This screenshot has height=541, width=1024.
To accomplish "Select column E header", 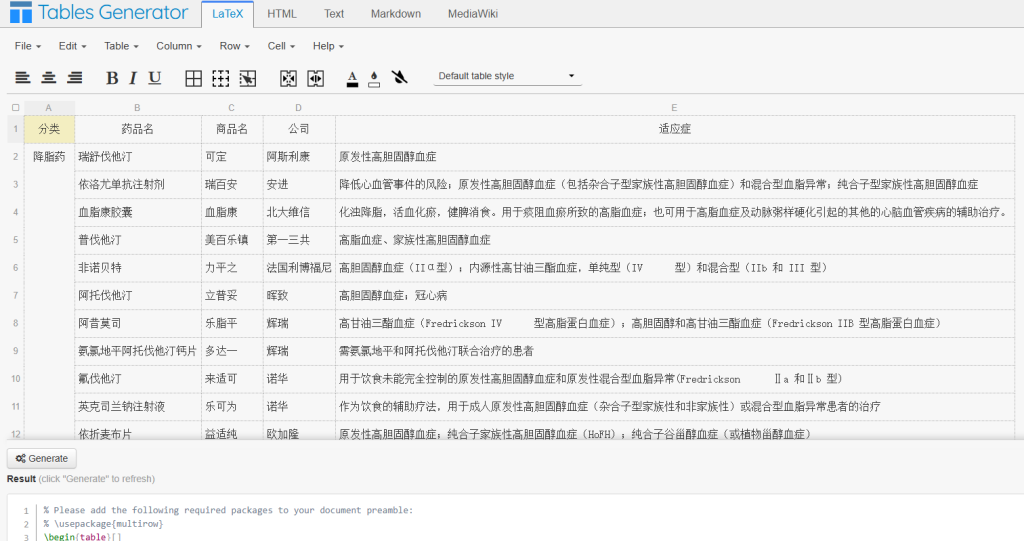I will (674, 108).
